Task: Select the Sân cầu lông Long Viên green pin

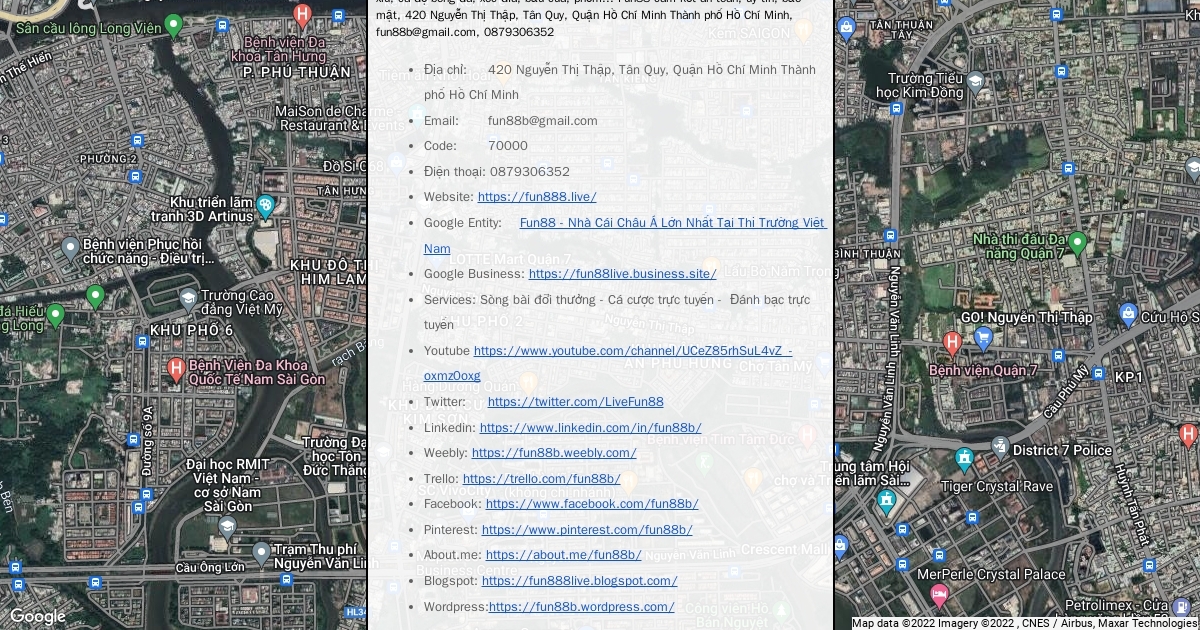Action: (x=173, y=25)
